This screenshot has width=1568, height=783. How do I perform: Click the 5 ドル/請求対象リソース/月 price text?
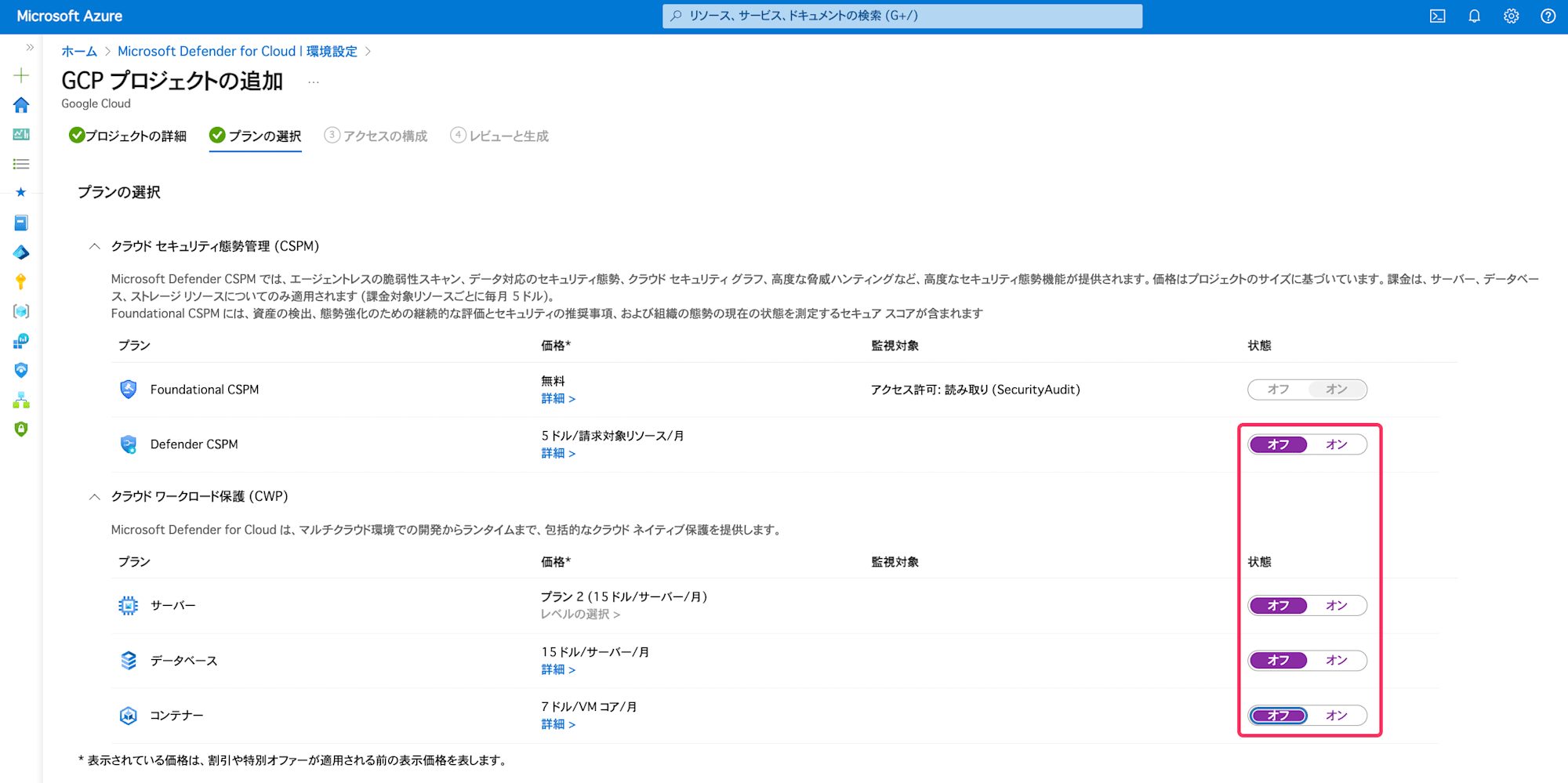[612, 436]
